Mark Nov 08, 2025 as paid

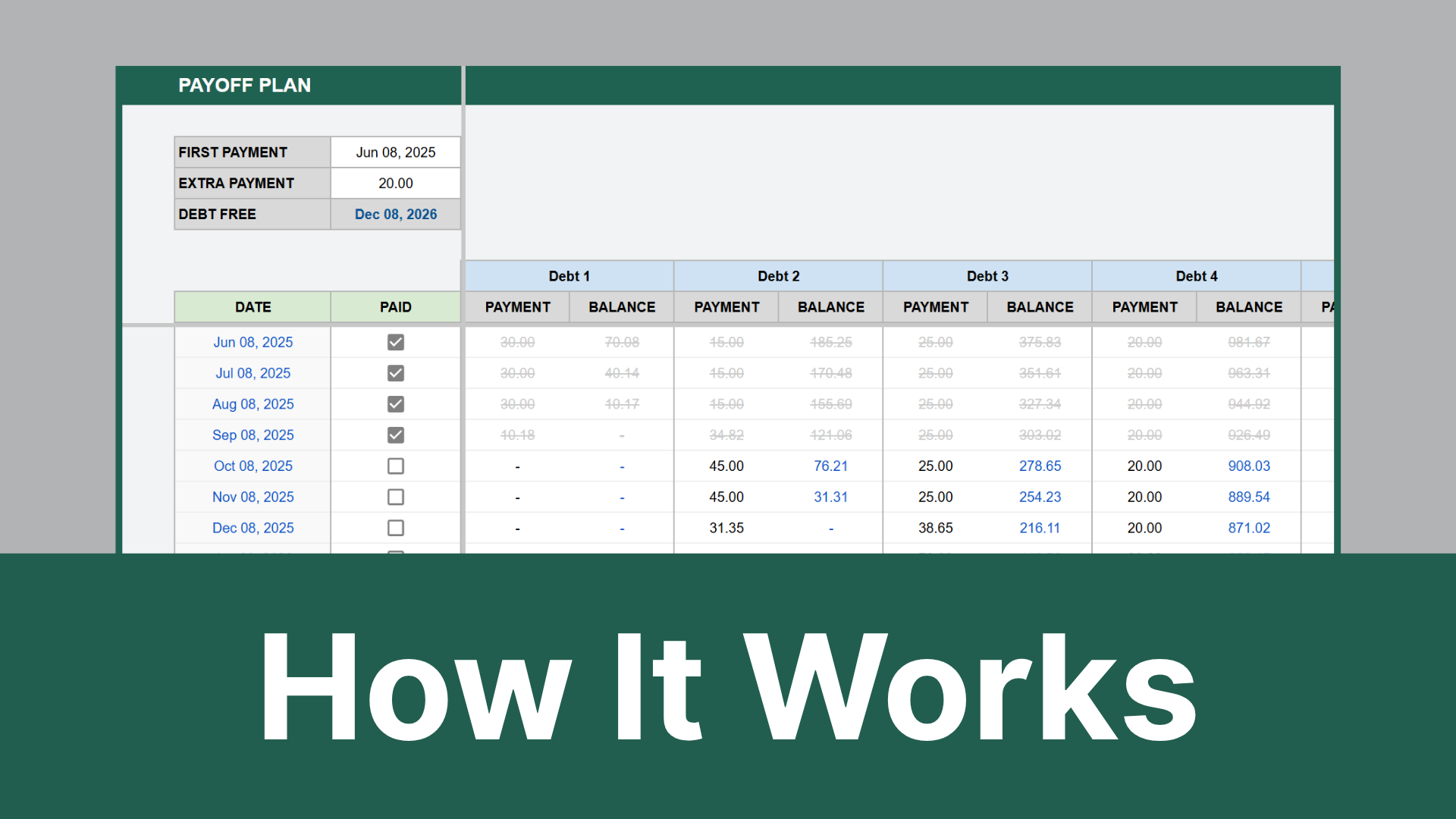[395, 497]
